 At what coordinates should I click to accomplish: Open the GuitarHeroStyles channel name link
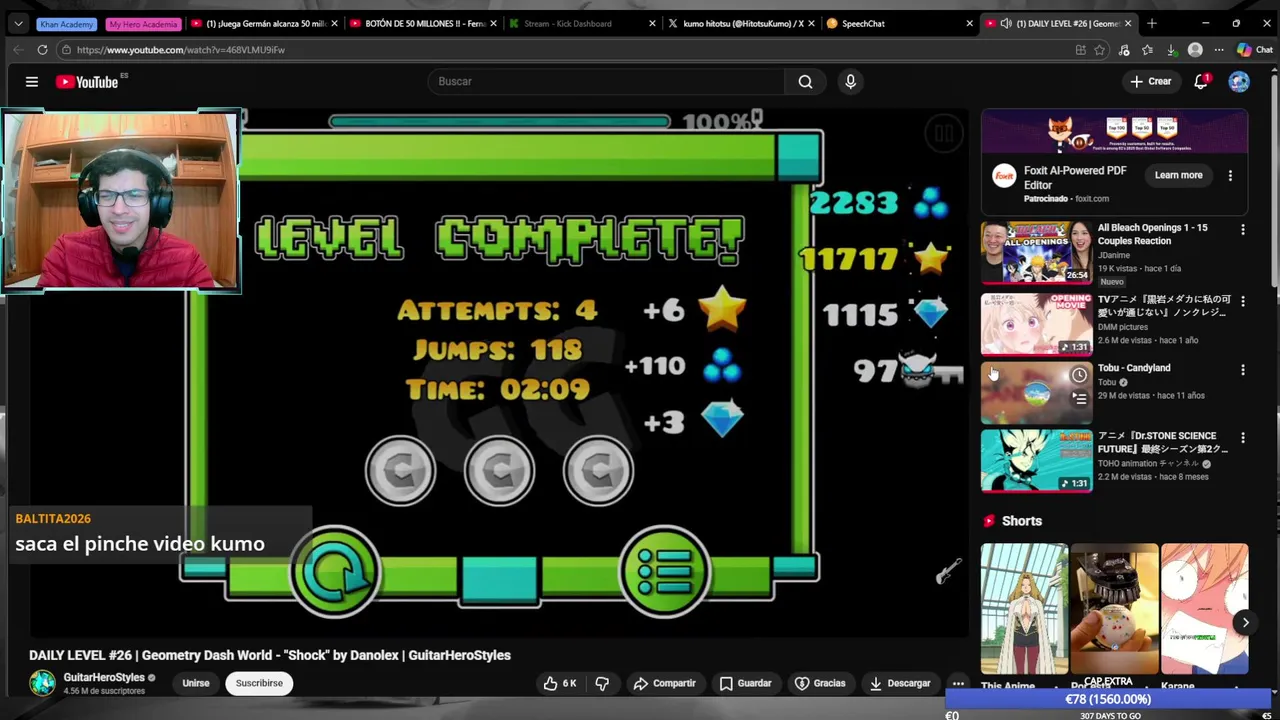(x=104, y=677)
